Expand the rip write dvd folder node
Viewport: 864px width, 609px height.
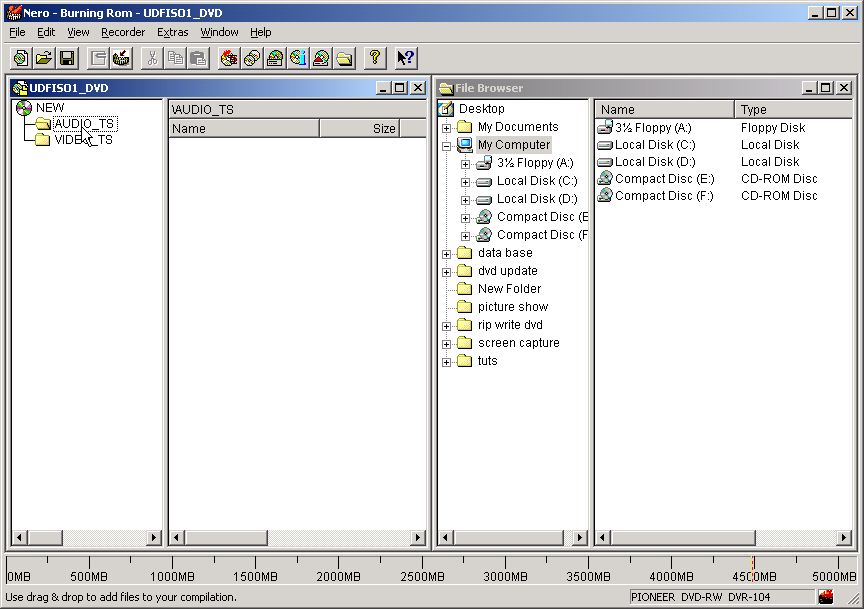(x=446, y=326)
